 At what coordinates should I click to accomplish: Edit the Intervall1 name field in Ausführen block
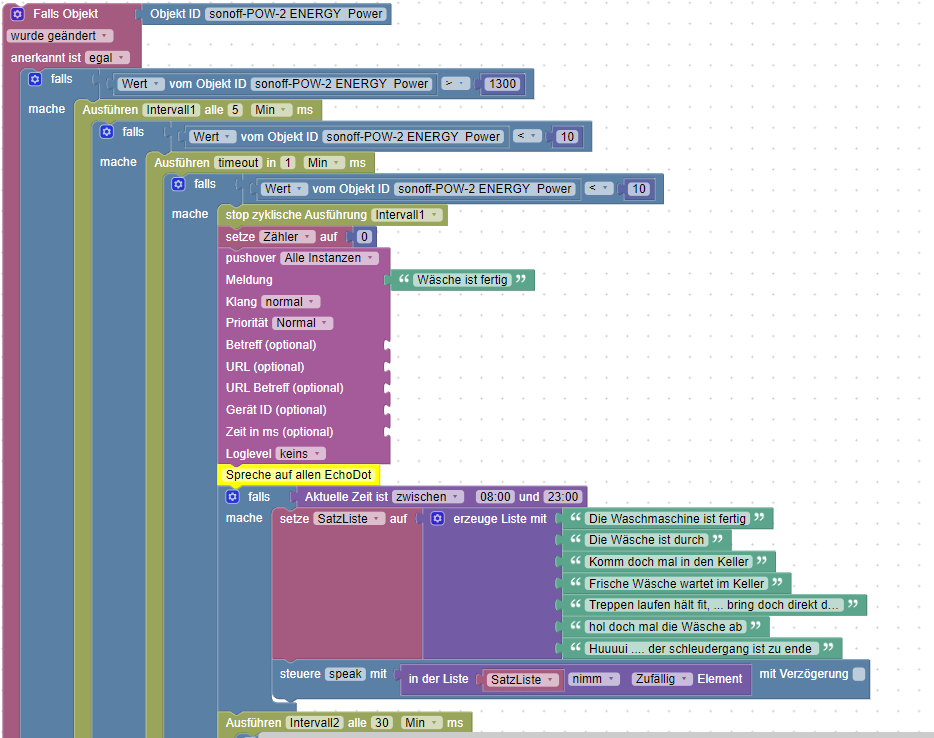[171, 110]
